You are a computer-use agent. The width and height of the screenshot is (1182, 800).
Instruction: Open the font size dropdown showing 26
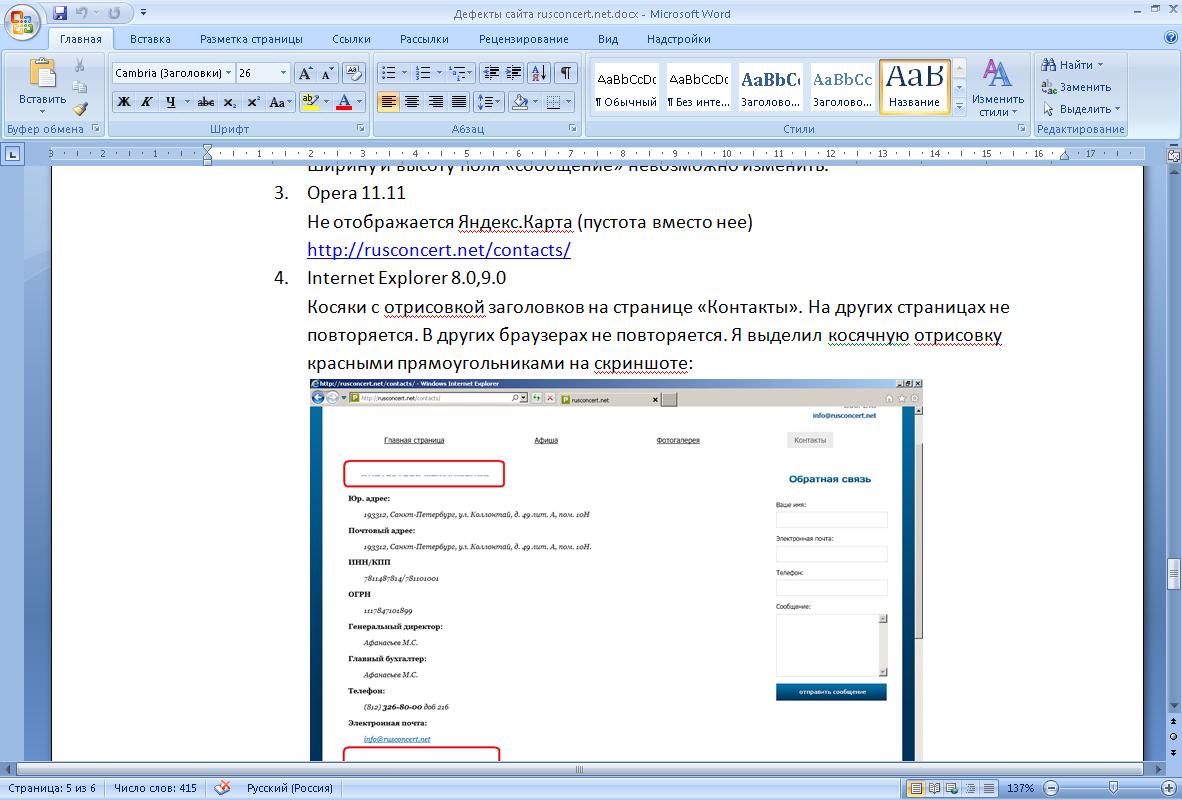tap(283, 73)
